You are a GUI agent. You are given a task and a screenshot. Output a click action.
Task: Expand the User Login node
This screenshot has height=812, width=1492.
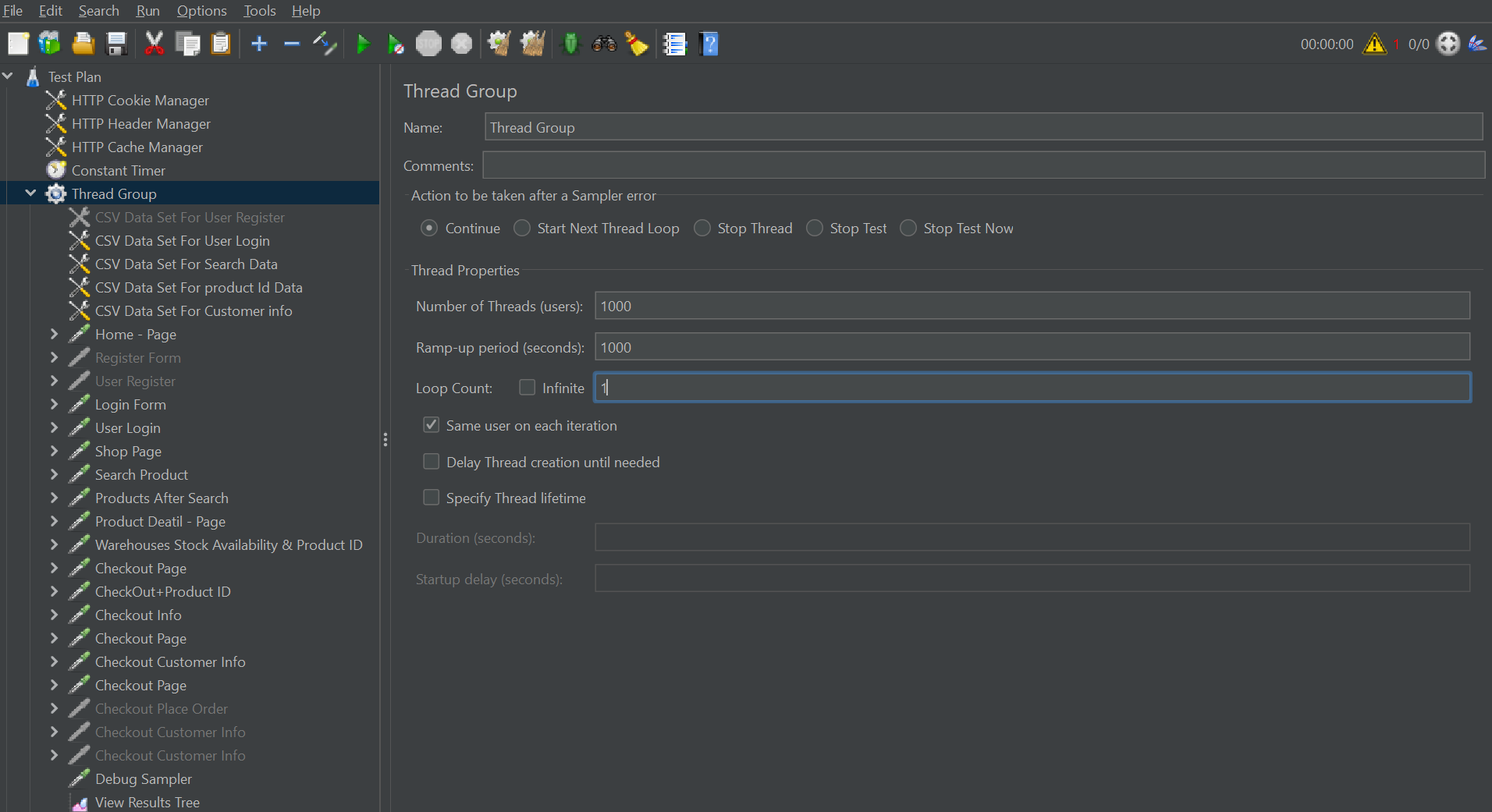pos(54,427)
